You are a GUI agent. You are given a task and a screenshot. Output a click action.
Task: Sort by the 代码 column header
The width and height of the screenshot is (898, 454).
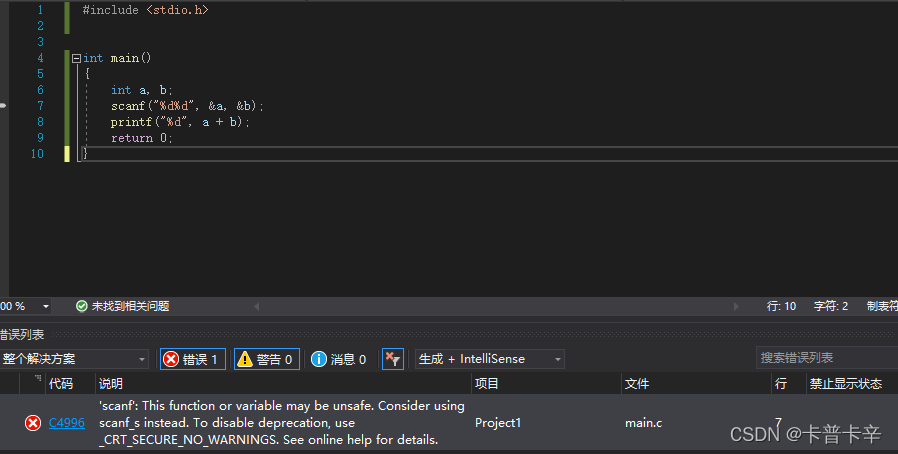click(x=61, y=384)
